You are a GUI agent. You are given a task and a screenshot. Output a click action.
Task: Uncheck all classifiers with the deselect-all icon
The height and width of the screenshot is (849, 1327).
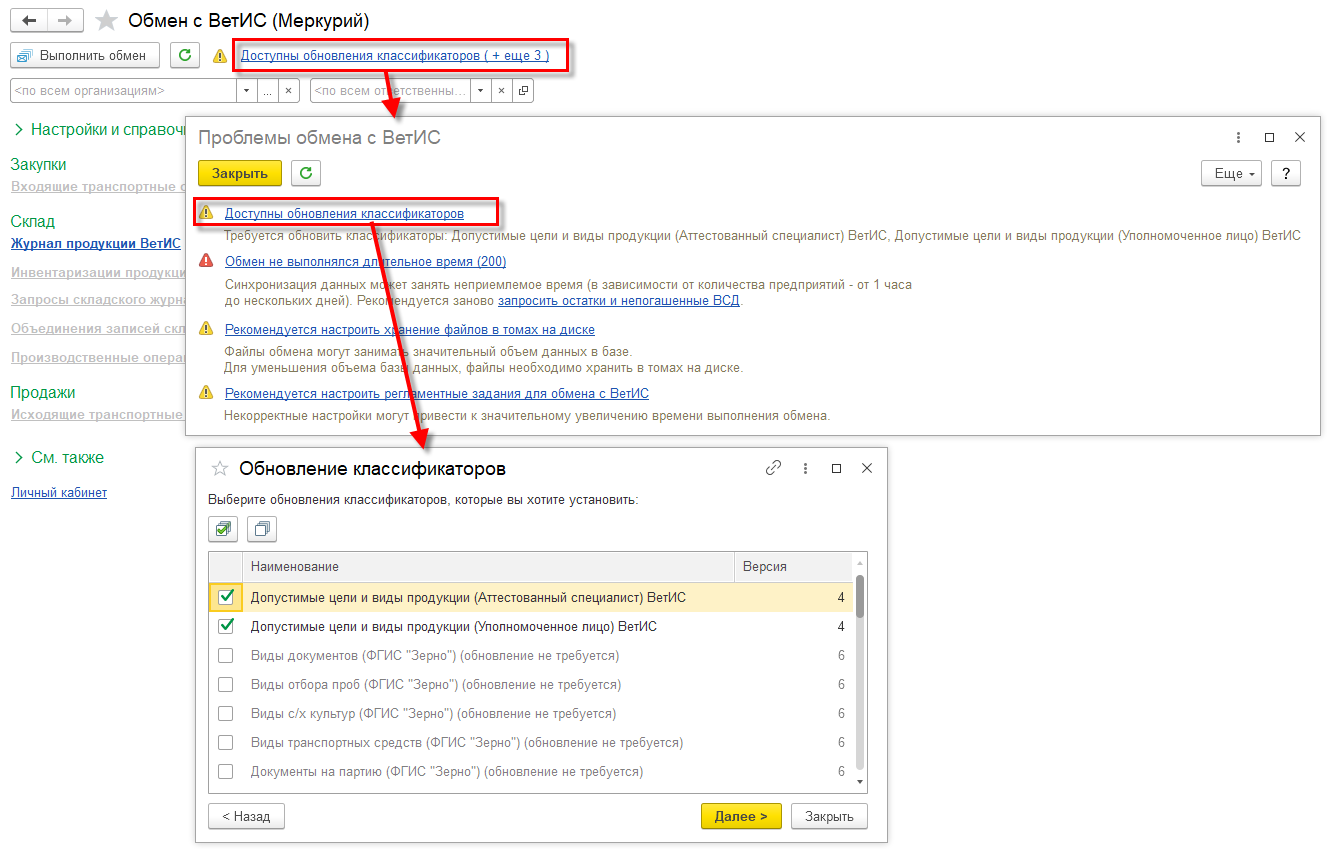262,528
